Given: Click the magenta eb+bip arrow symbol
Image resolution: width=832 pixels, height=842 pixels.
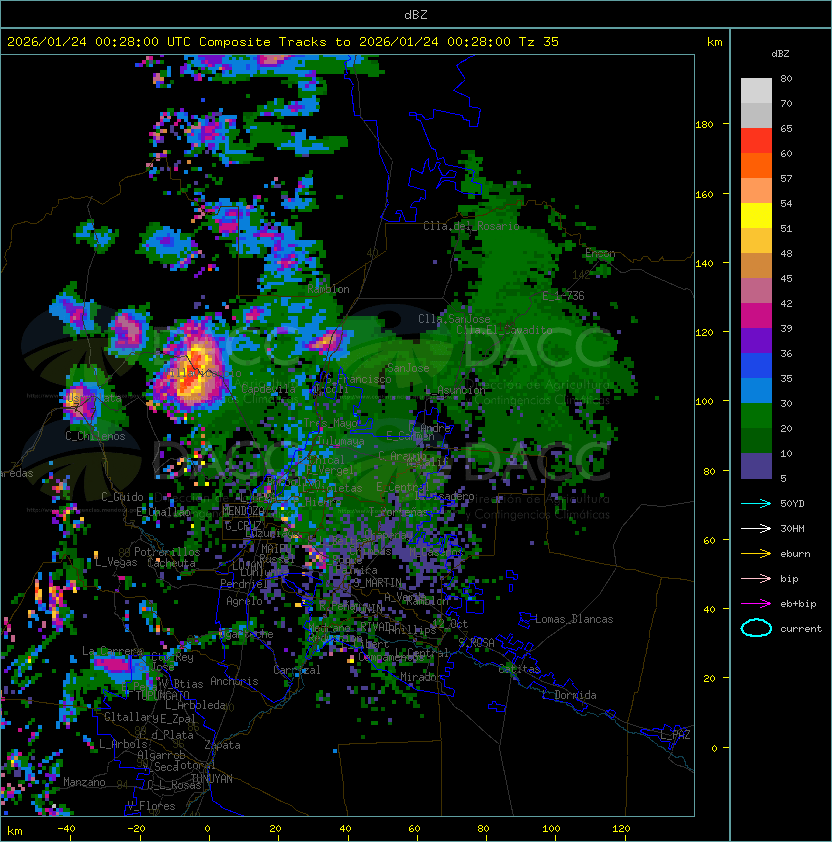Looking at the screenshot, I should pyautogui.click(x=756, y=604).
